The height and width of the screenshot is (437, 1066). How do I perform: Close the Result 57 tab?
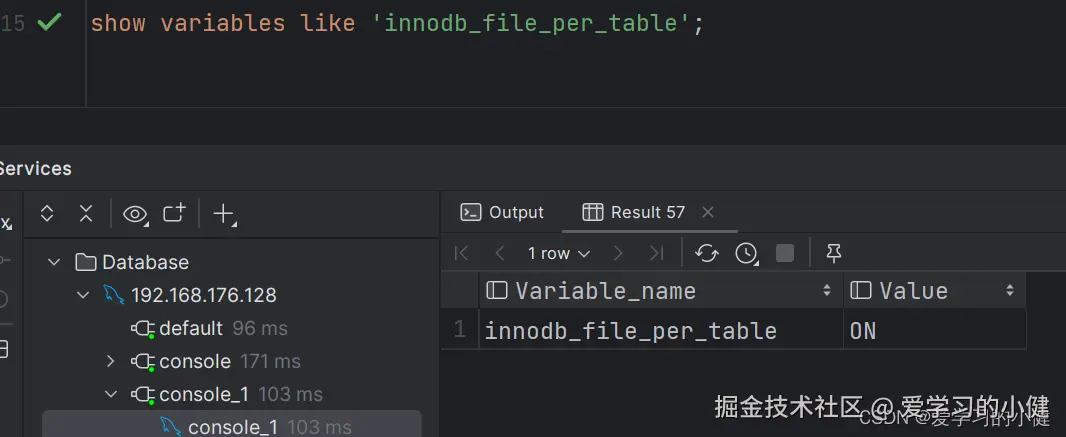[x=708, y=212]
